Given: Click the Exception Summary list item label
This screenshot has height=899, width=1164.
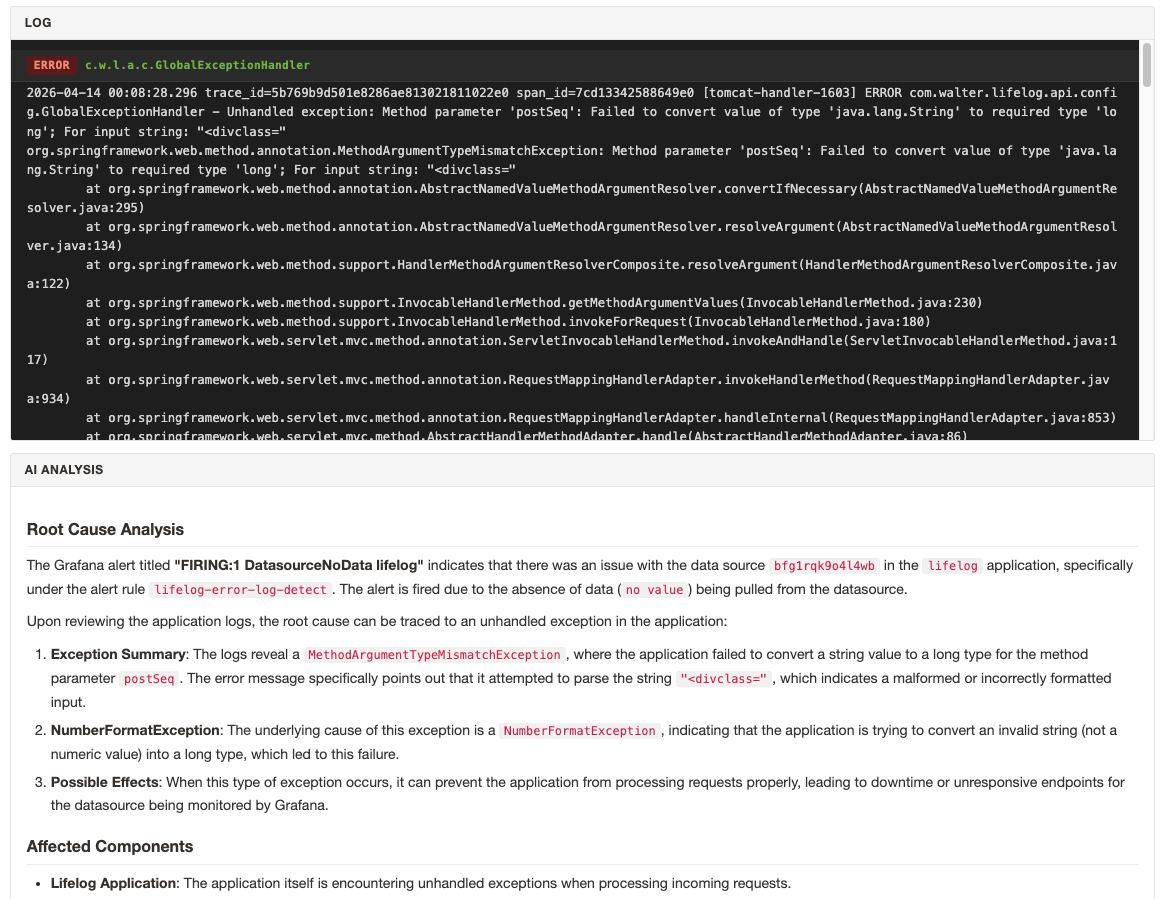Looking at the screenshot, I should coord(118,654).
